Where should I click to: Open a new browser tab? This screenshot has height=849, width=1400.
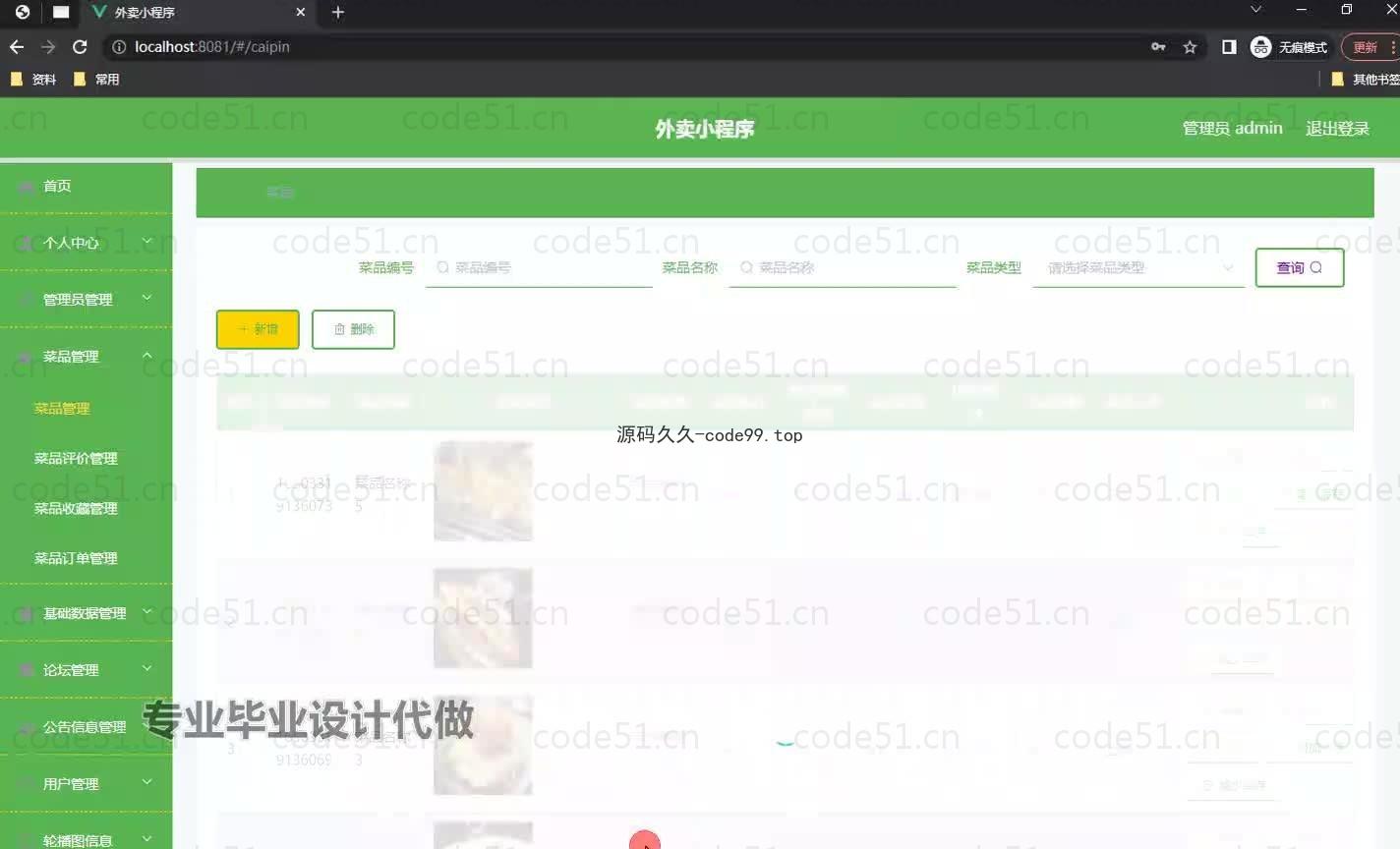(338, 12)
